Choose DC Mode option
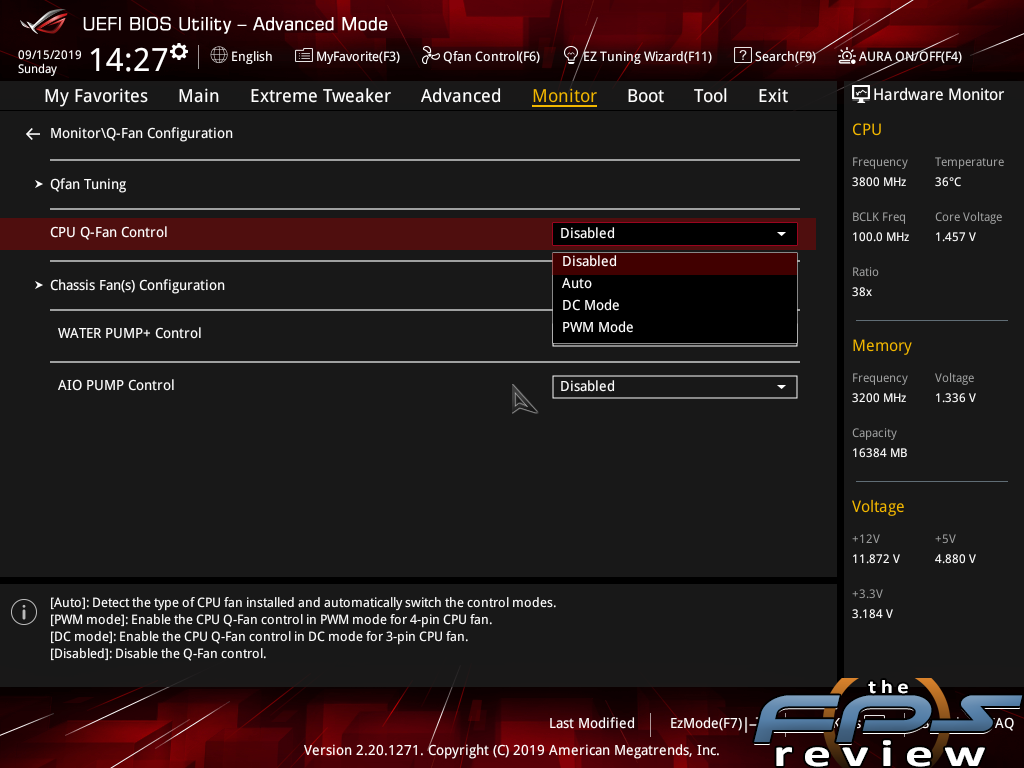The height and width of the screenshot is (768, 1024). pos(675,305)
